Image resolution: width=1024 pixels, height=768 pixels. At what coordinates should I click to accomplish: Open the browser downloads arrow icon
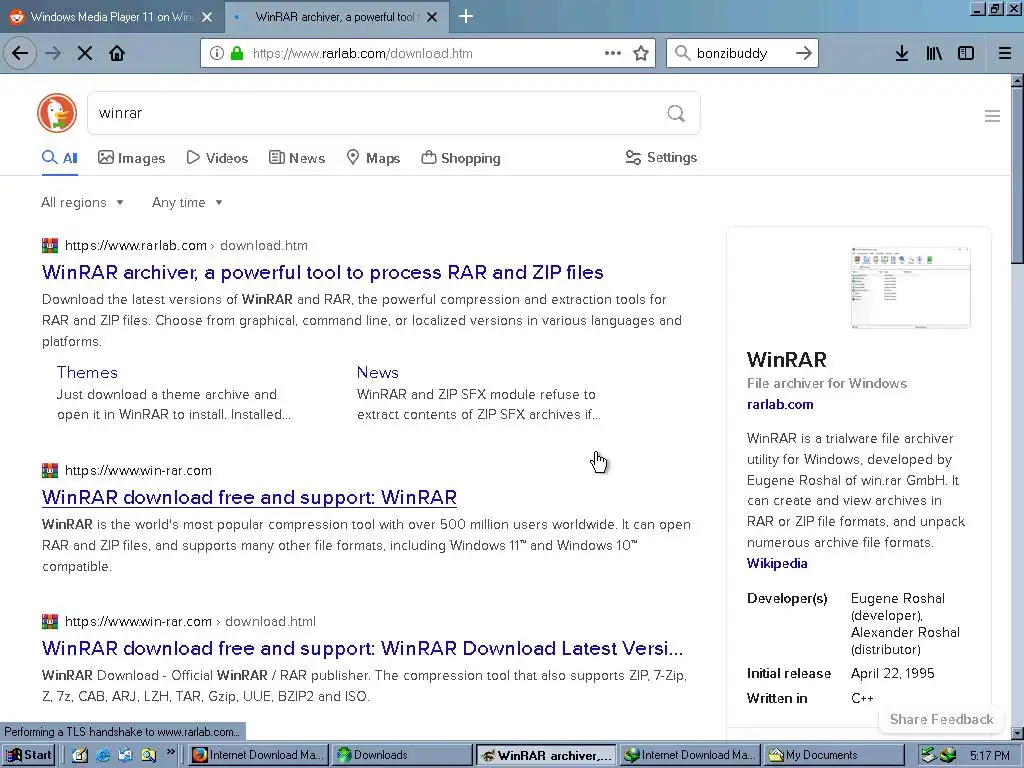click(901, 54)
